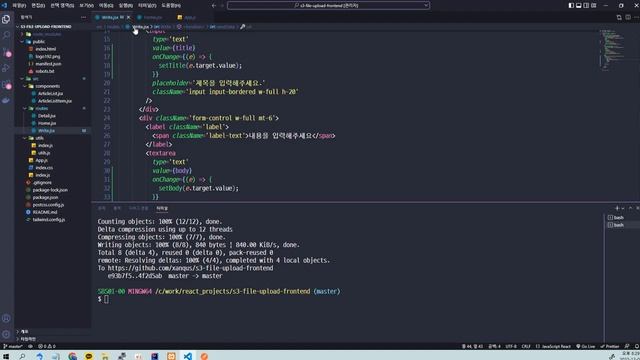Open Home.jsx in the routes folder
Viewport: 640px width, 360px height.
[47, 123]
